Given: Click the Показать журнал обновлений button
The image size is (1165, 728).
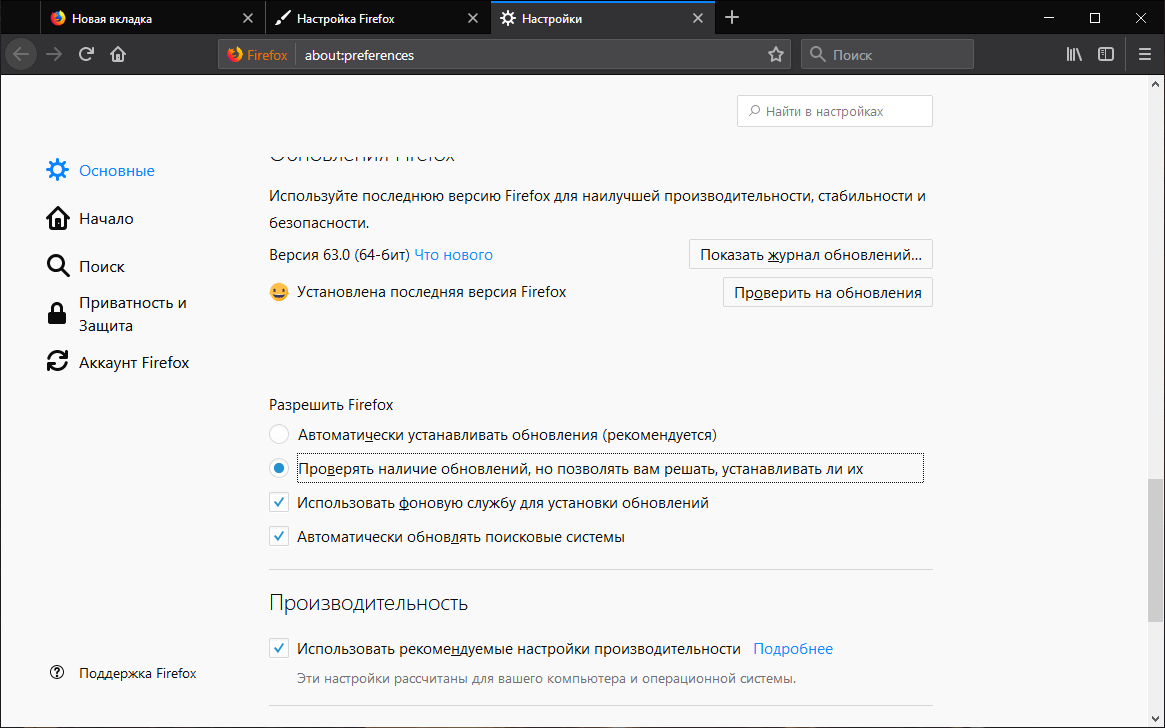Looking at the screenshot, I should coord(810,254).
